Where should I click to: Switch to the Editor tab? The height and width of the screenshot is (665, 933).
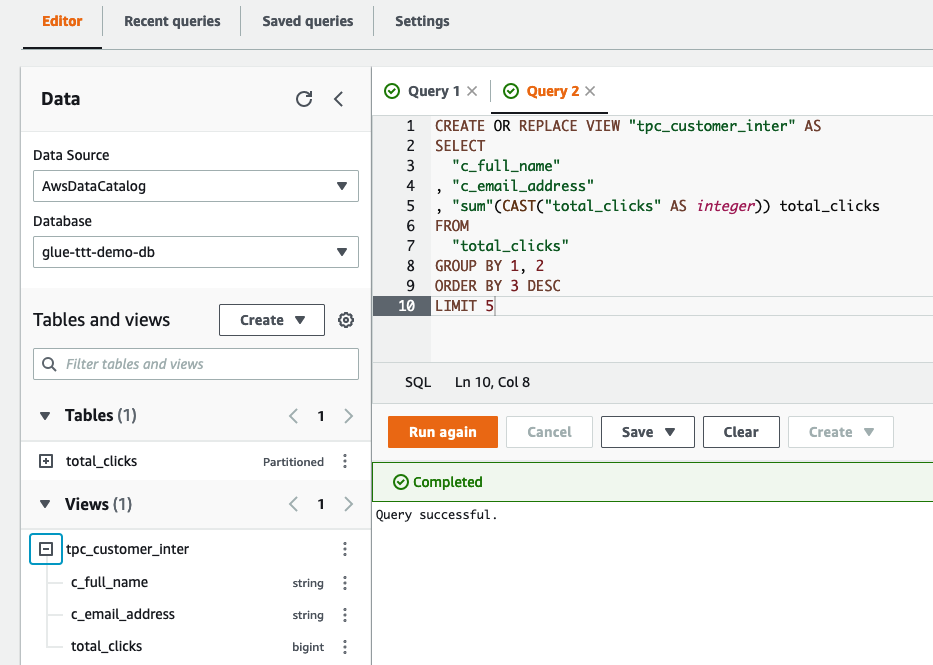tap(62, 21)
